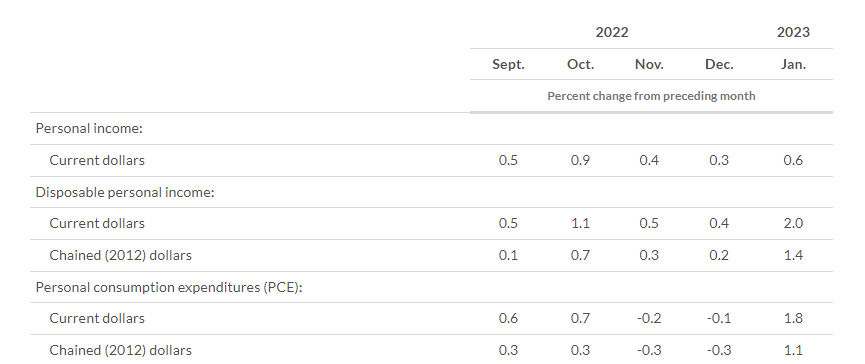Image resolution: width=865 pixels, height=364 pixels.
Task: Click 'Percent change from preceding month' subtitle
Action: point(651,96)
